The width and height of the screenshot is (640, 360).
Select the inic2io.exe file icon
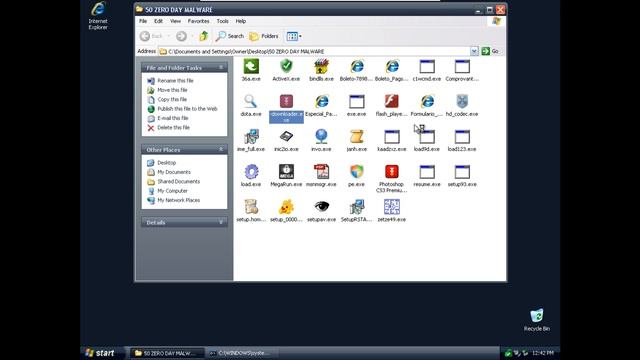(286, 137)
